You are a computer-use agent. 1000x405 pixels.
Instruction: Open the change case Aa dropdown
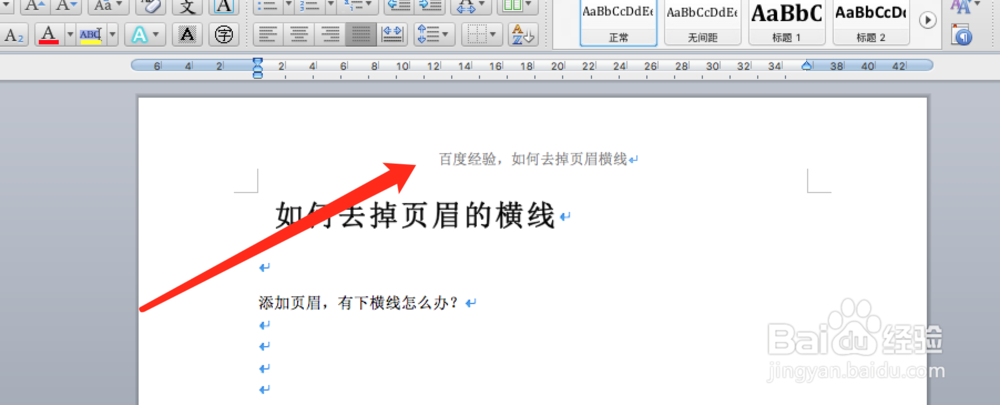pos(108,6)
